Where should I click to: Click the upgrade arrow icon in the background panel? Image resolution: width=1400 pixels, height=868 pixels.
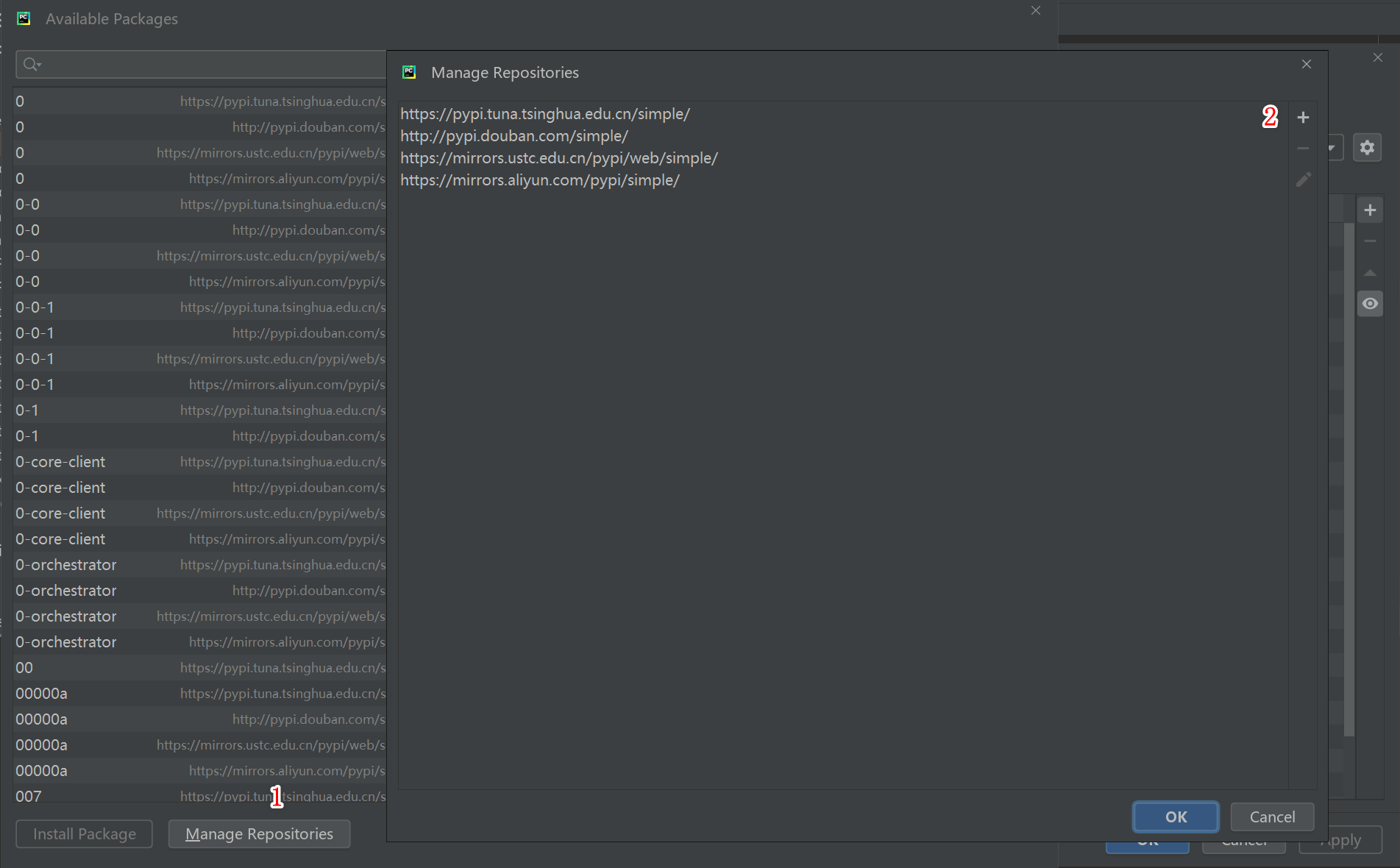click(1370, 272)
